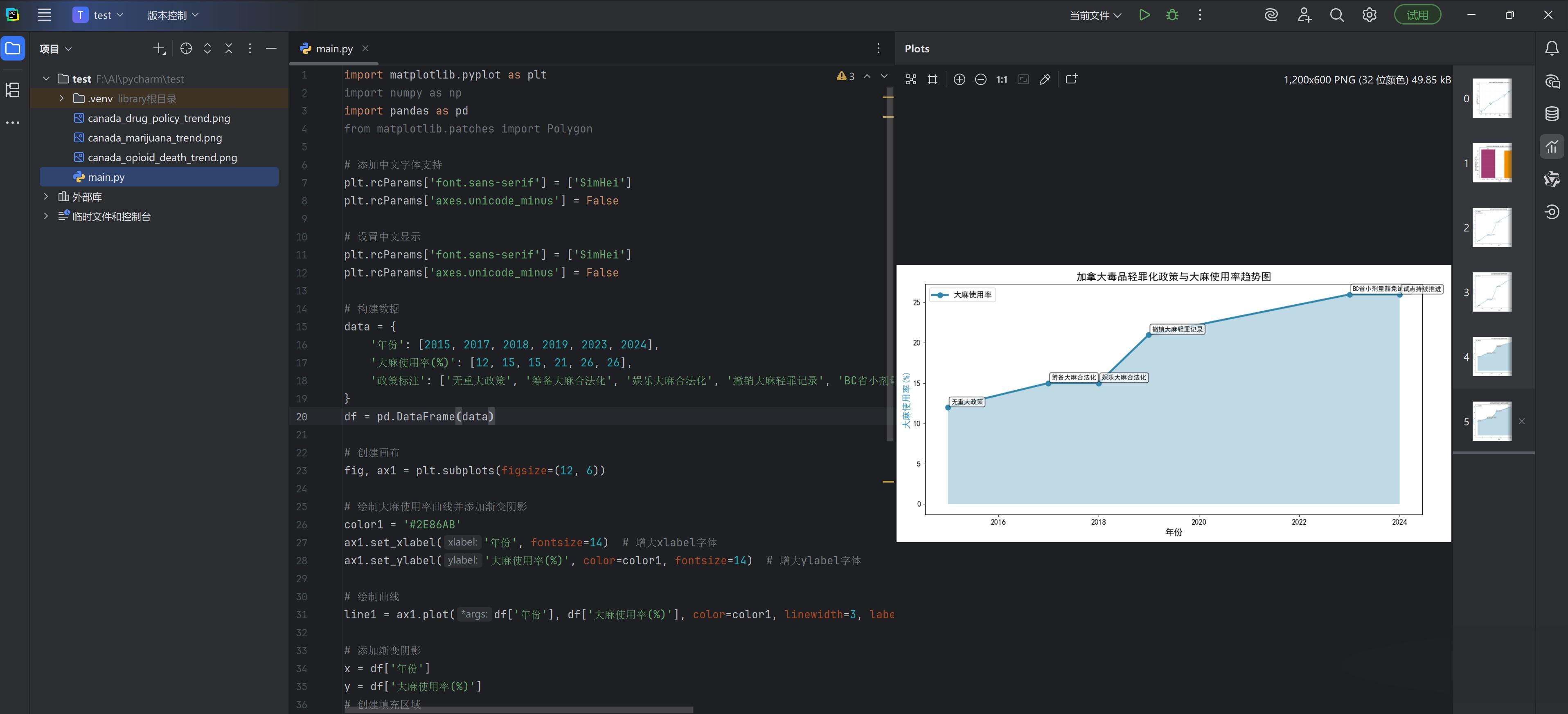Screen dimensions: 1568x714
Task: Run the current file with play button
Action: 1144,15
